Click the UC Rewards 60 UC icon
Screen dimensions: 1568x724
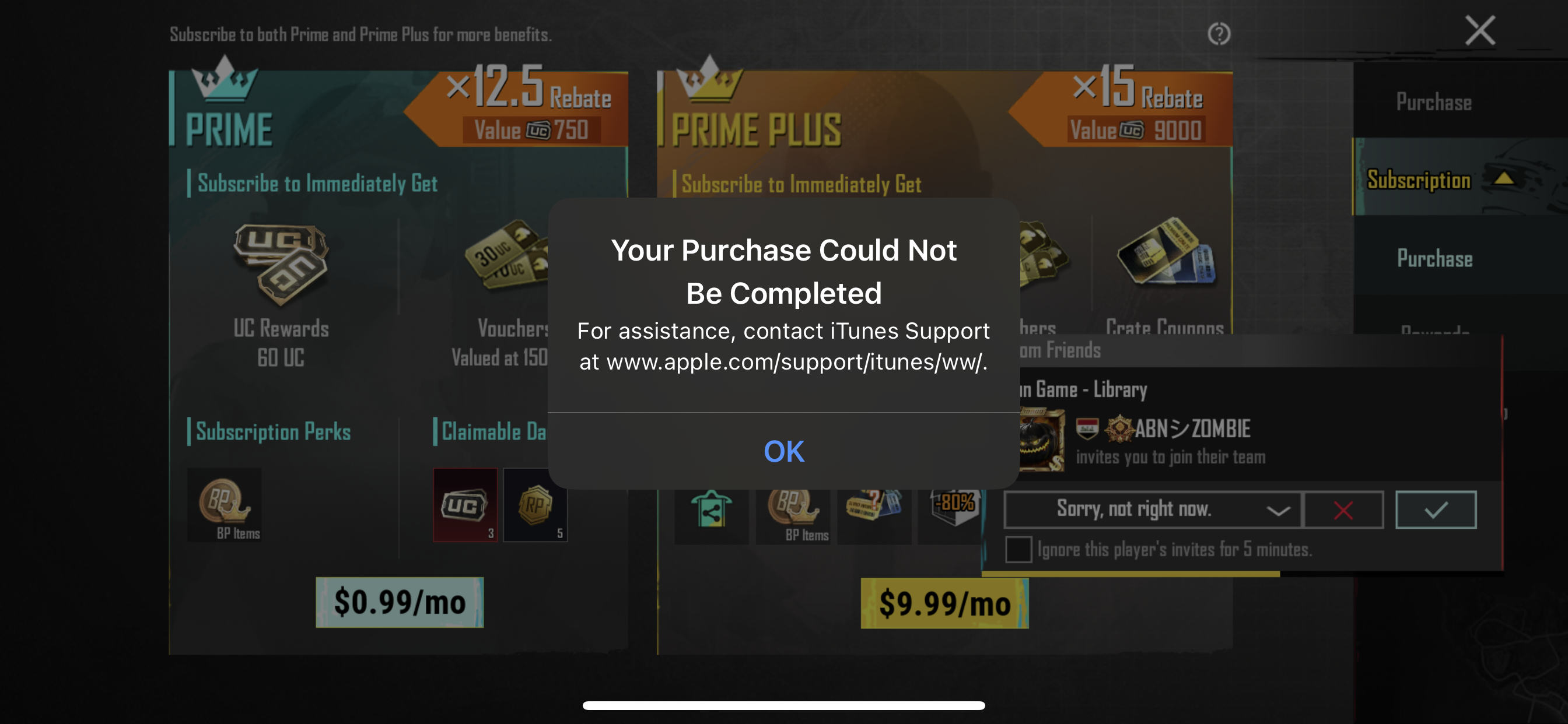coord(281,264)
